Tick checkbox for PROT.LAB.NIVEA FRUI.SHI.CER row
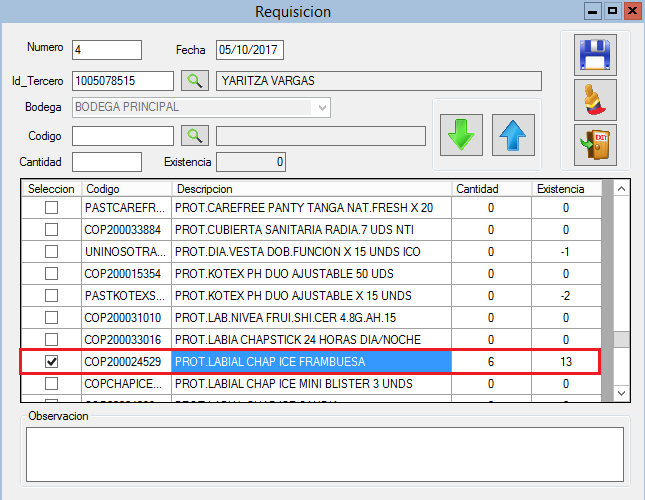This screenshot has width=645, height=500. click(x=51, y=317)
